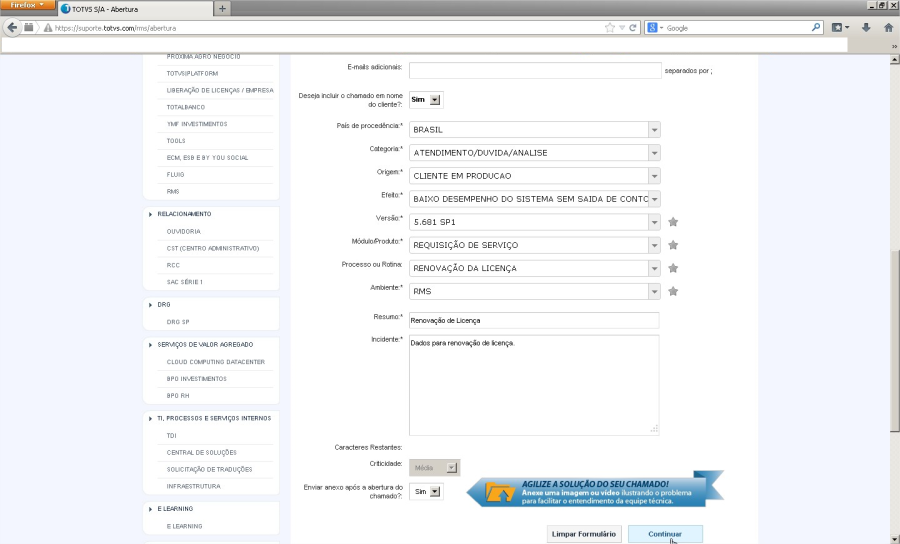900x544 pixels.
Task: Open the Ambiente RMS dropdown
Action: point(654,292)
